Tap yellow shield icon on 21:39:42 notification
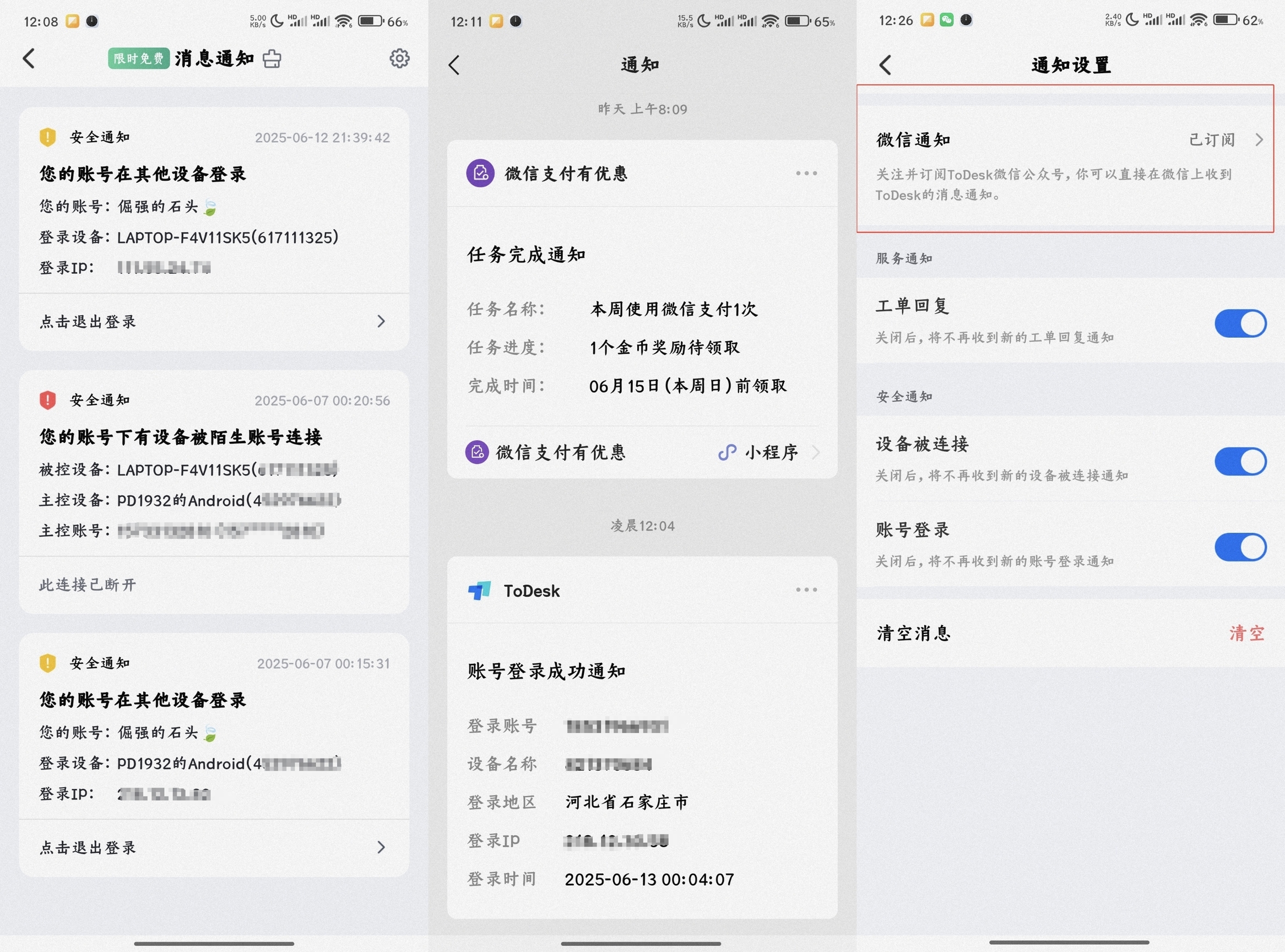This screenshot has width=1285, height=952. click(x=47, y=137)
